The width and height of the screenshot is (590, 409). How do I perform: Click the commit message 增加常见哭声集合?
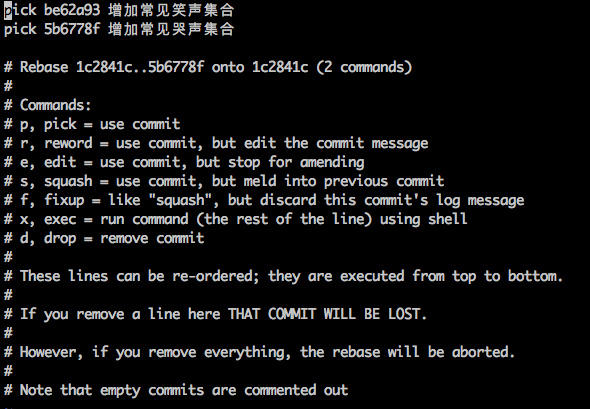pos(171,29)
